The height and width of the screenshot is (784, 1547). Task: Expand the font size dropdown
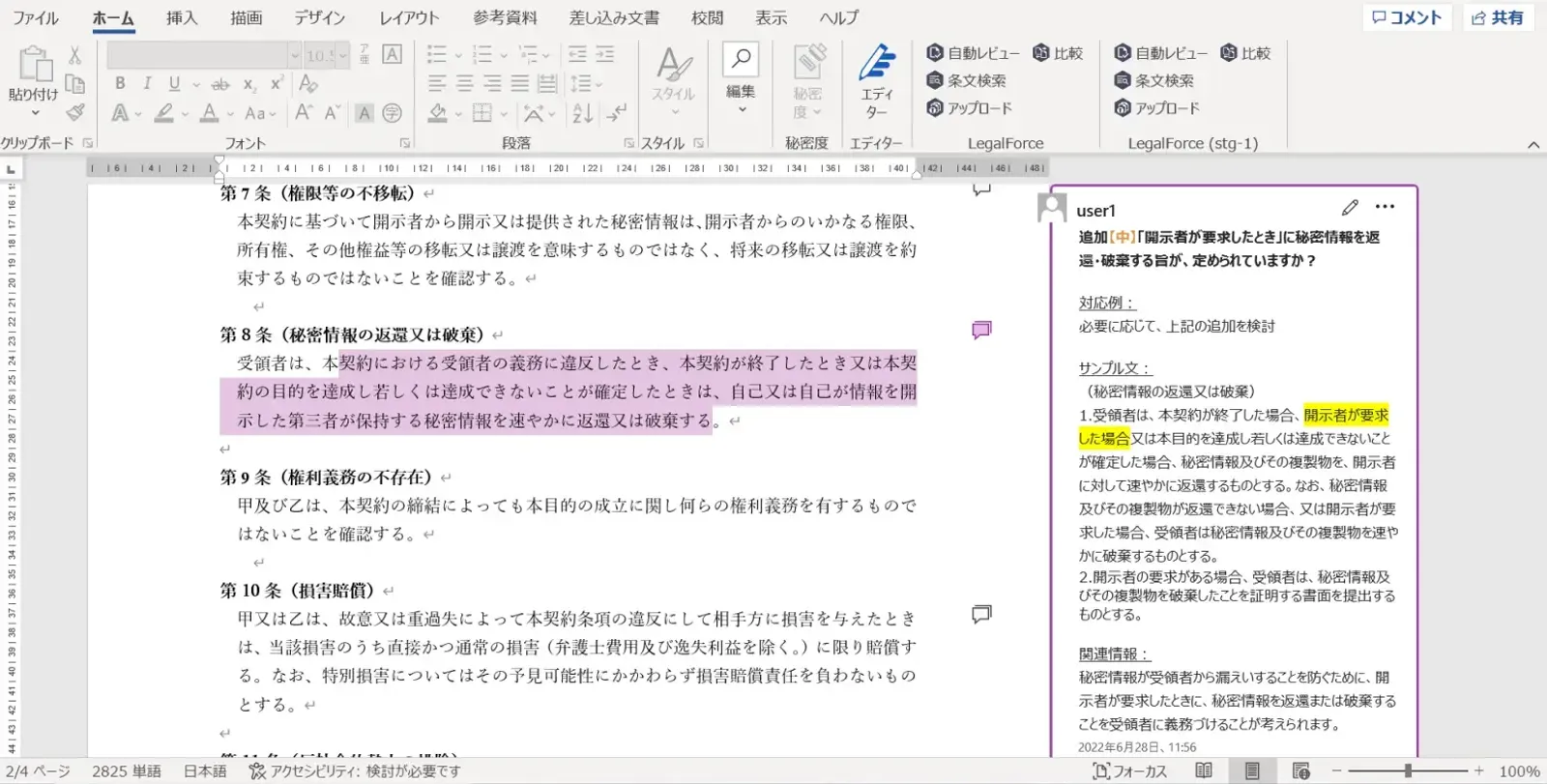tap(342, 55)
